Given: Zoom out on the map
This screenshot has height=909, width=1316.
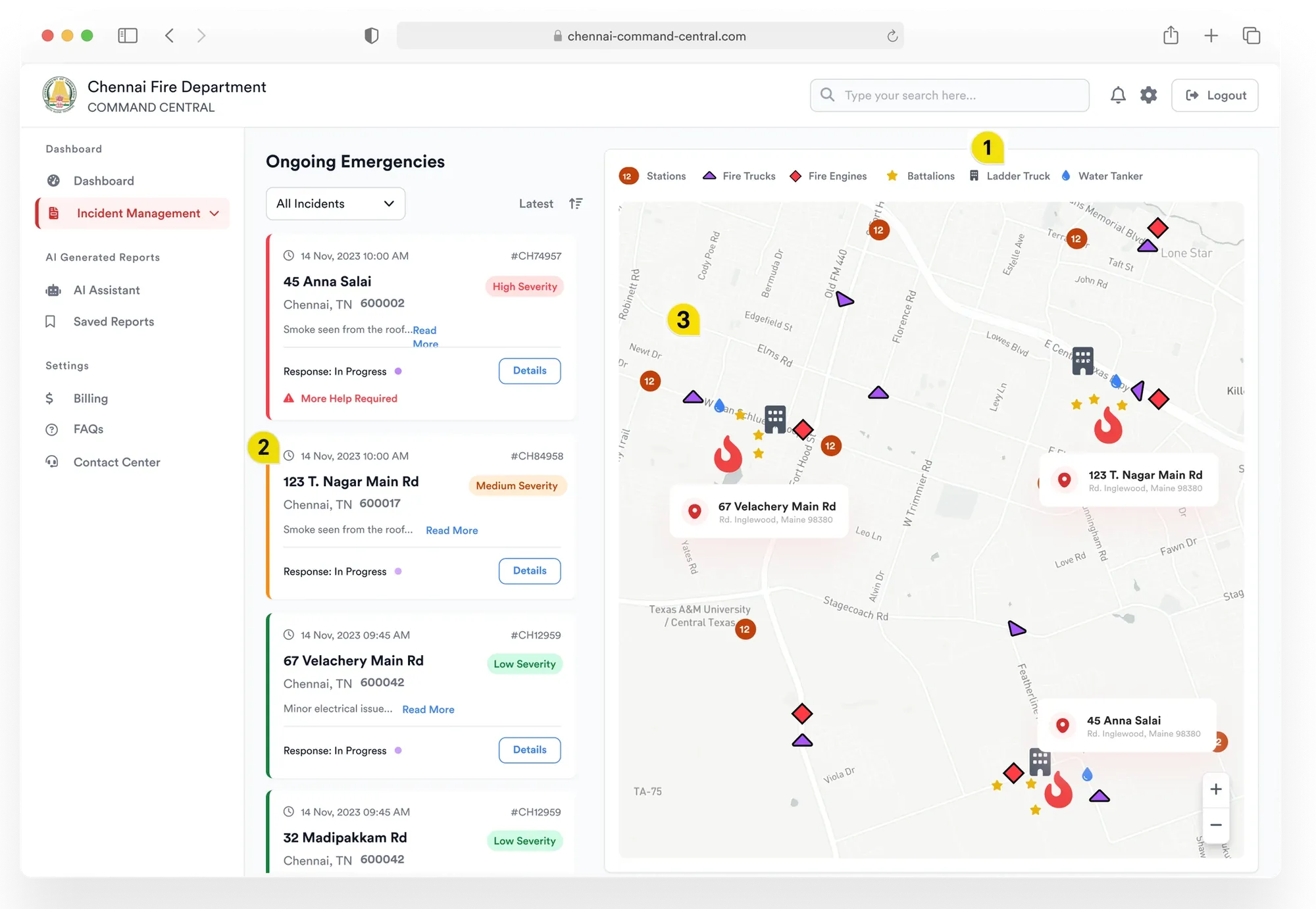Looking at the screenshot, I should click(1215, 825).
